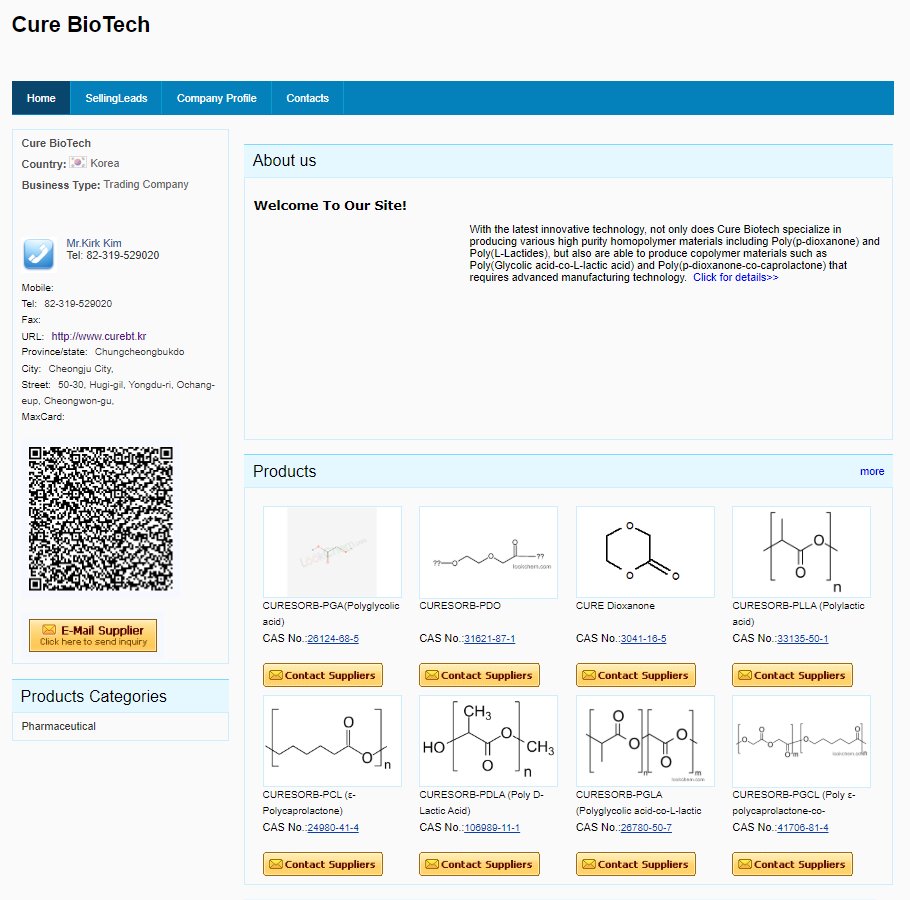Viewport: 910px width, 900px height.
Task: Contact Suppliers for CURESORB-PGLA
Action: point(635,864)
